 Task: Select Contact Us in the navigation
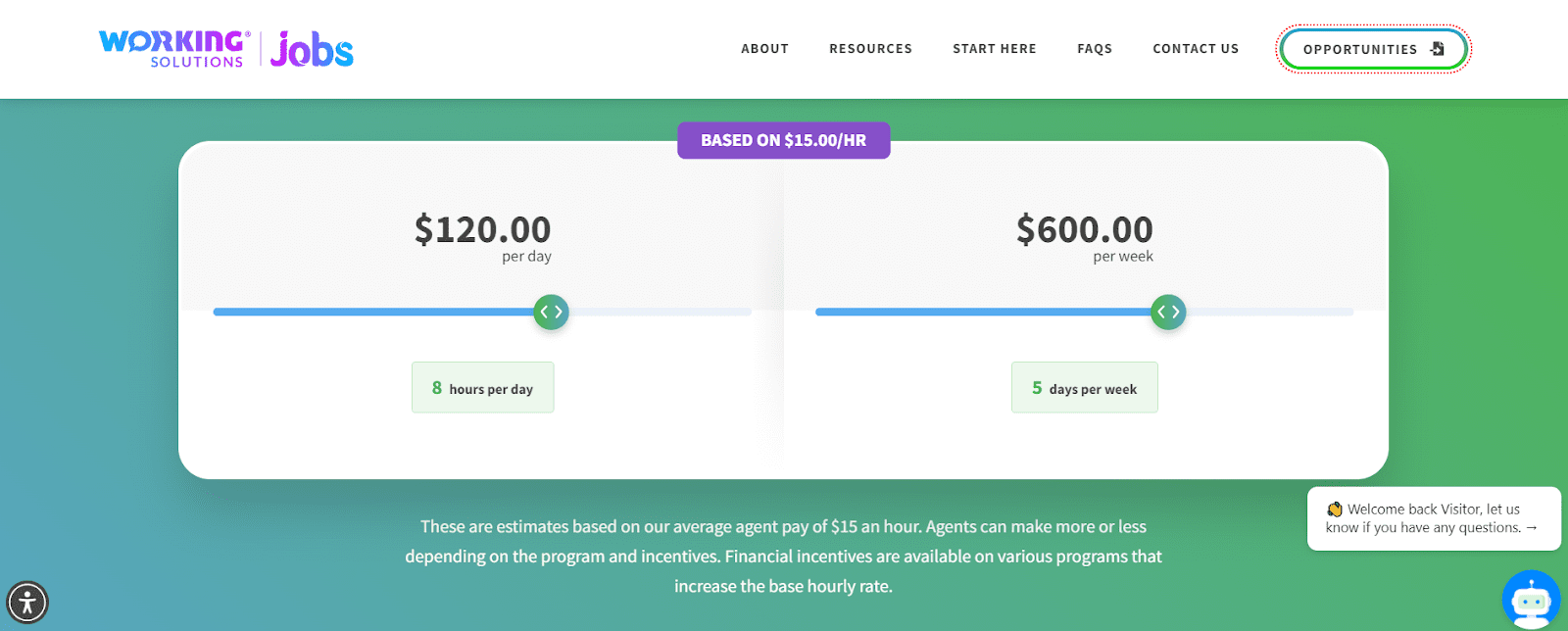pos(1196,49)
